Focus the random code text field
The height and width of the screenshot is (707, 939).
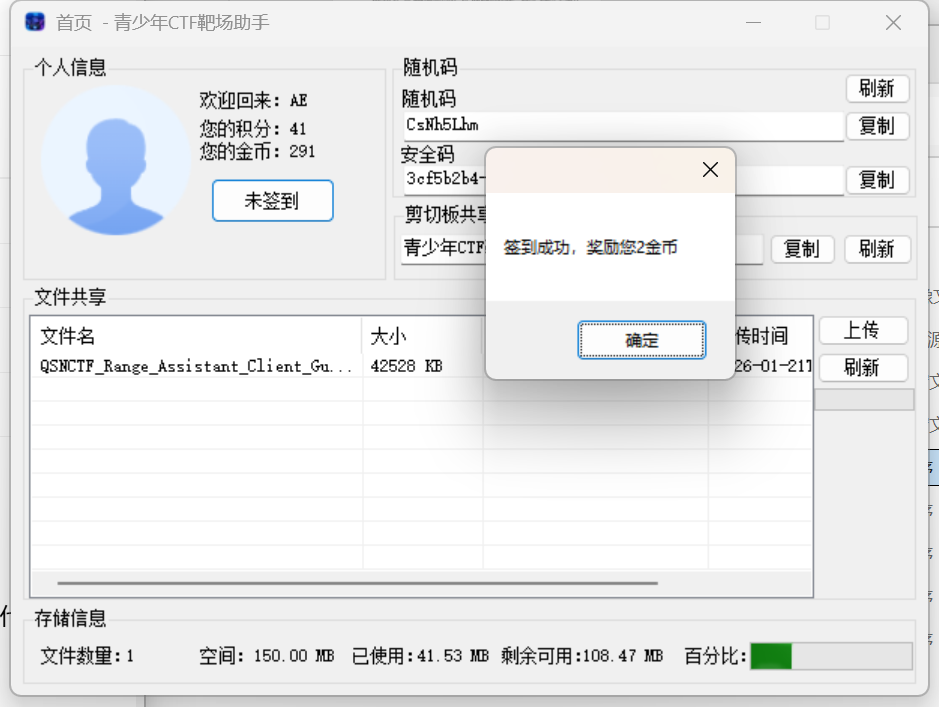tap(620, 126)
